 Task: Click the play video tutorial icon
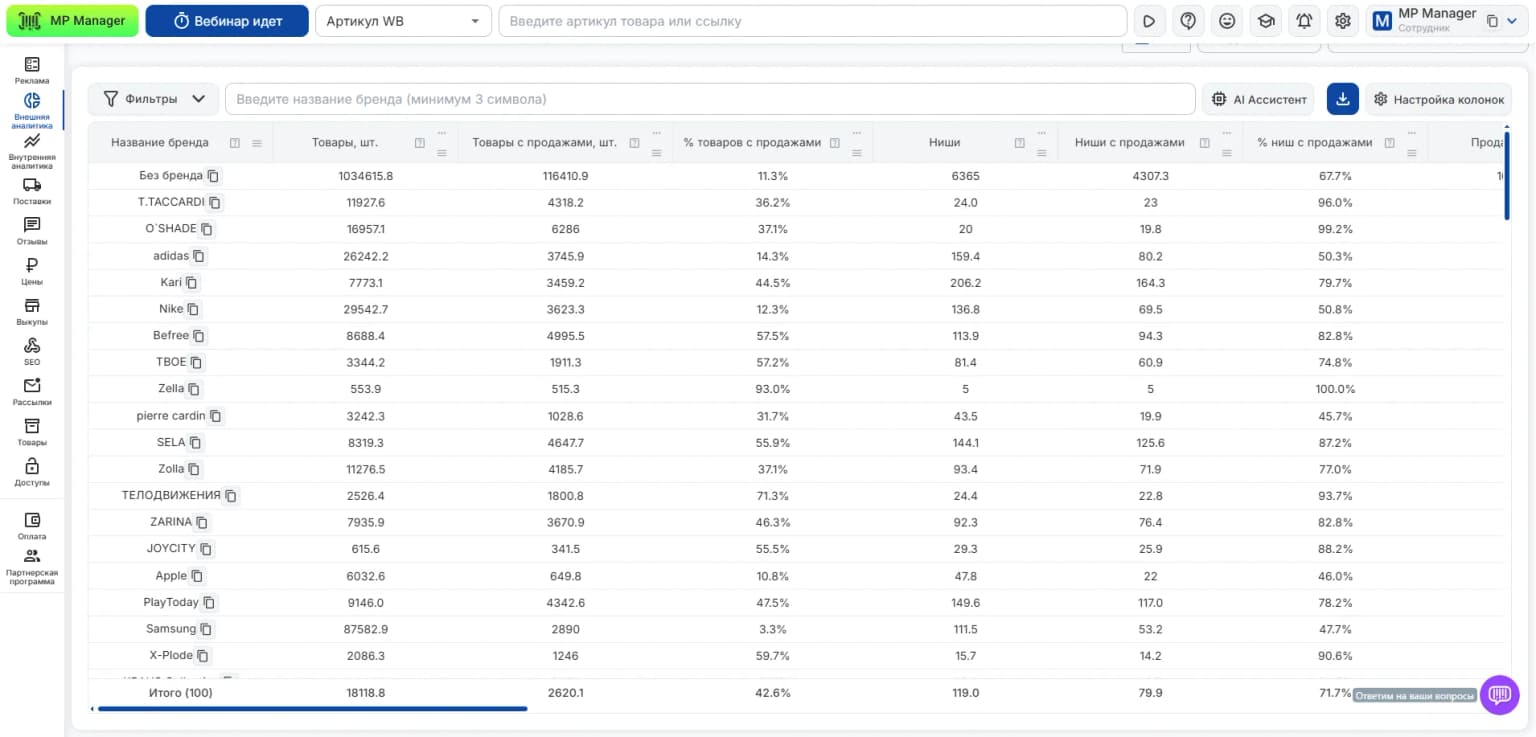coord(1149,21)
